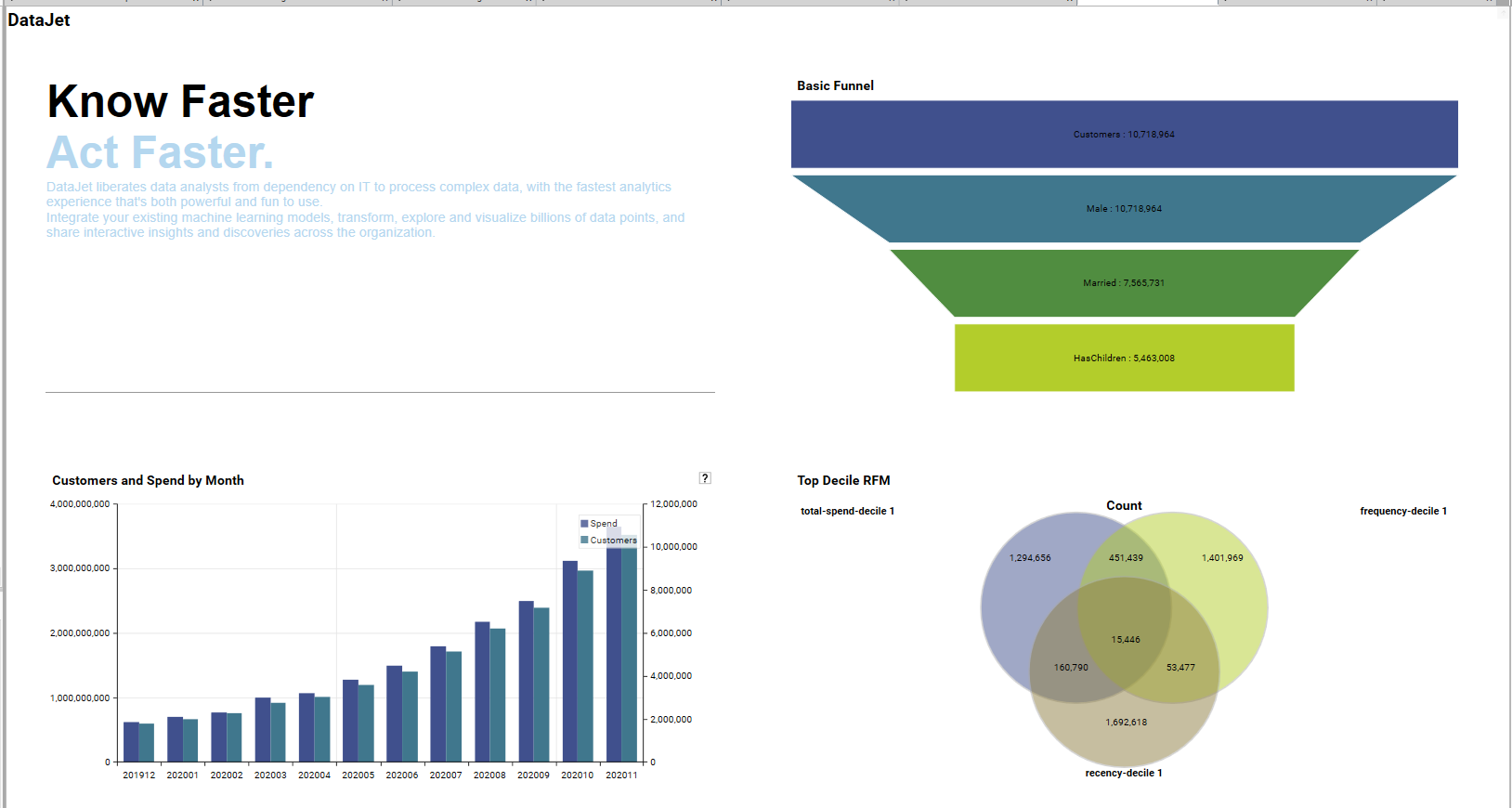This screenshot has width=1512, height=808.
Task: Click the 'DataJet' header text
Action: click(39, 20)
